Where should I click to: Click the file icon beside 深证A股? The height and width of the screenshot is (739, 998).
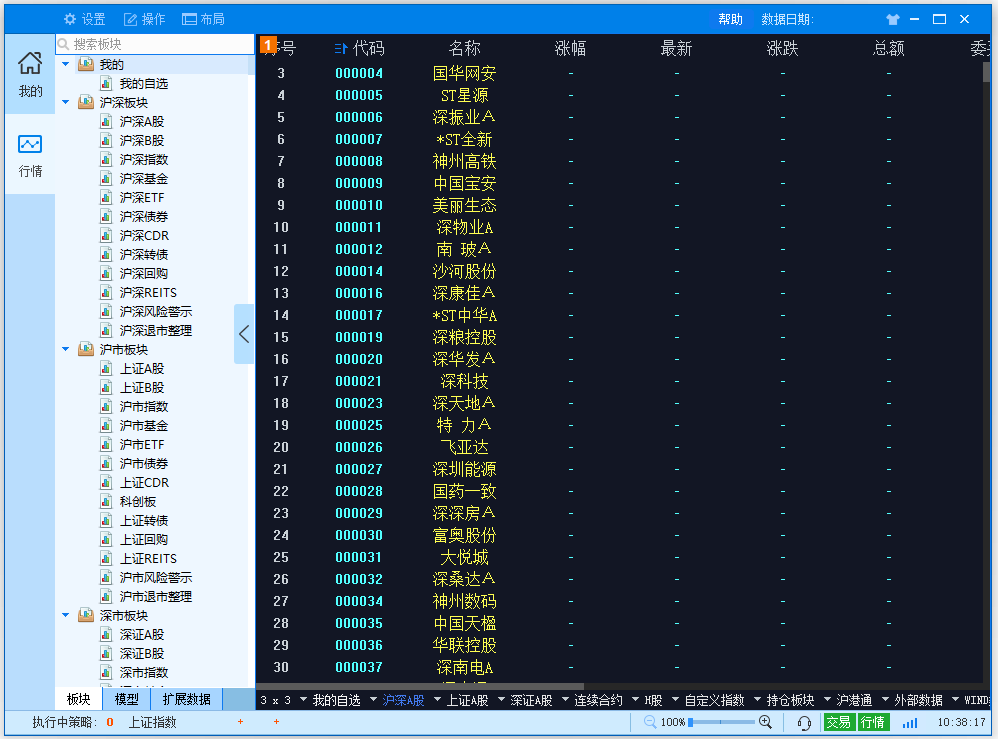tap(106, 635)
